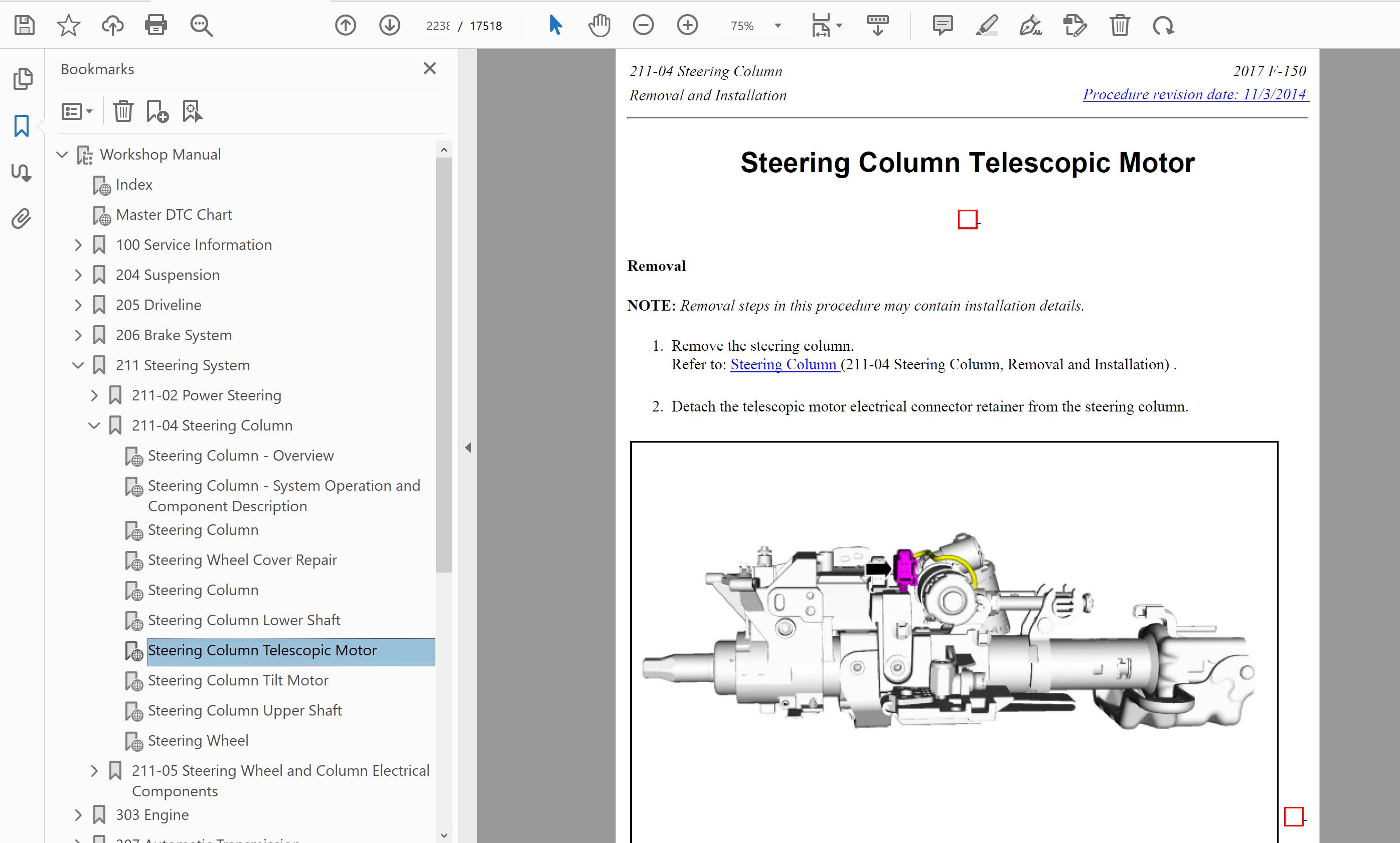Select the Highlight text tool
1400x843 pixels.
click(x=987, y=26)
